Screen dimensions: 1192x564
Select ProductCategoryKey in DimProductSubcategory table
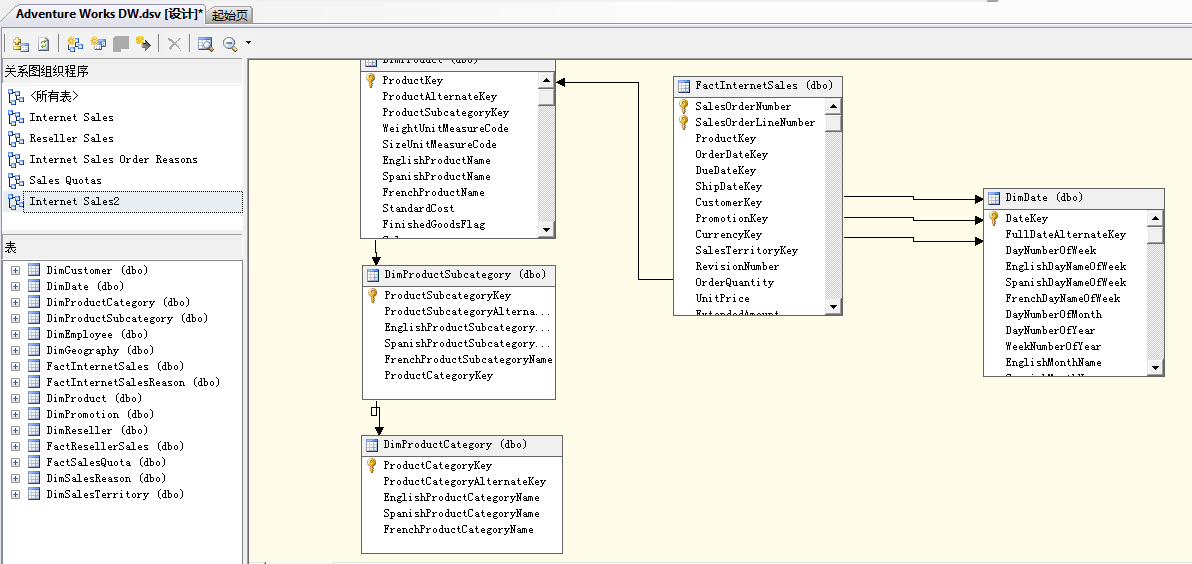[x=439, y=375]
